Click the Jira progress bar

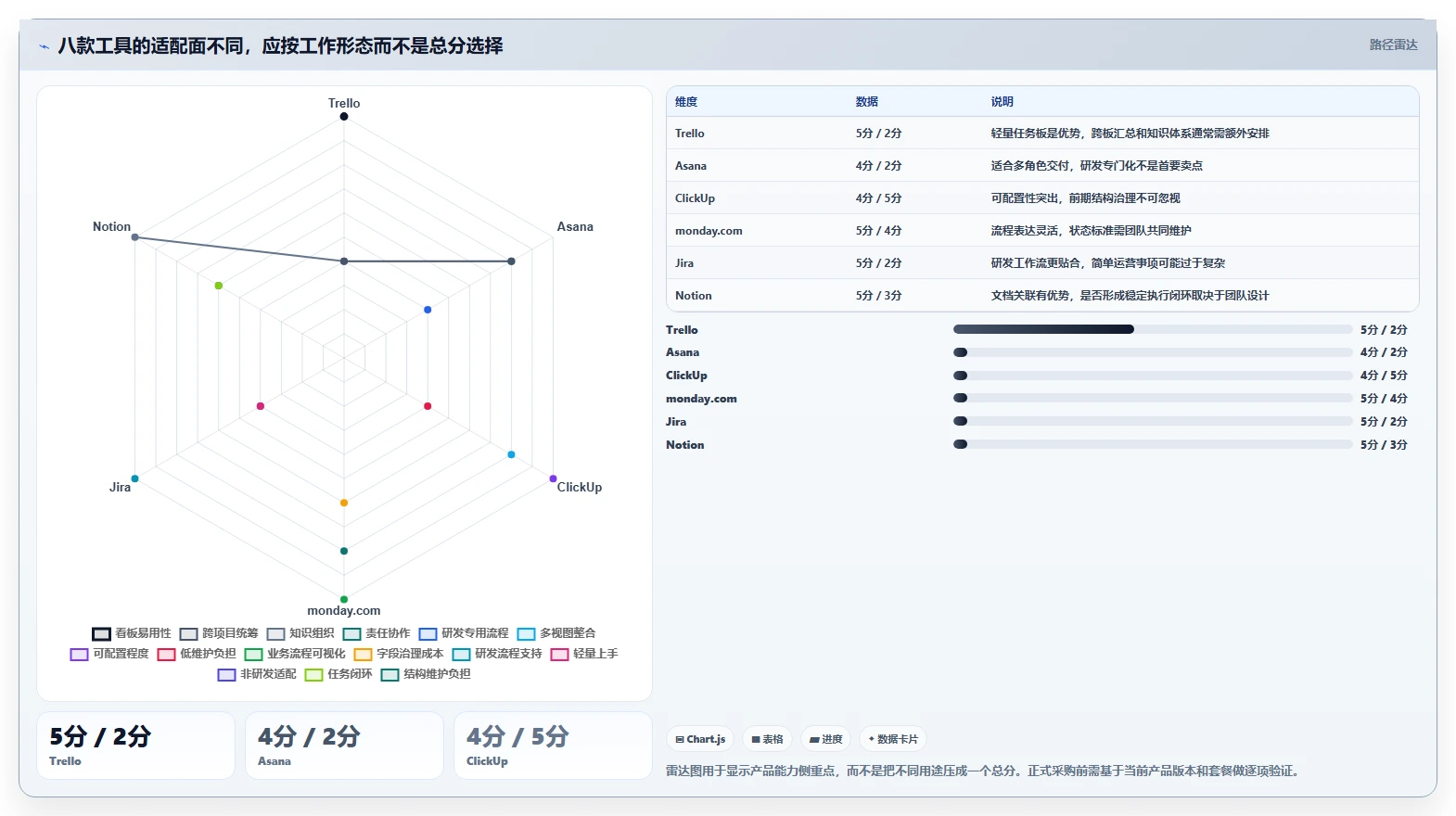1153,421
